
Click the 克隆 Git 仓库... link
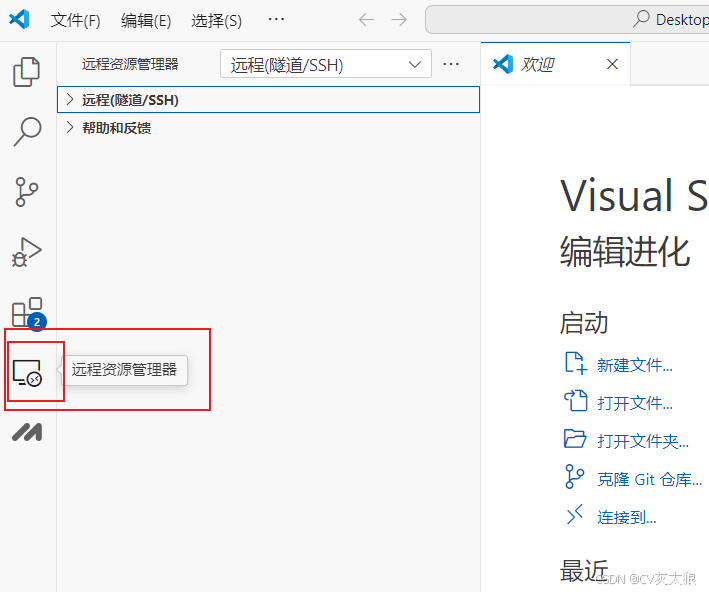650,479
